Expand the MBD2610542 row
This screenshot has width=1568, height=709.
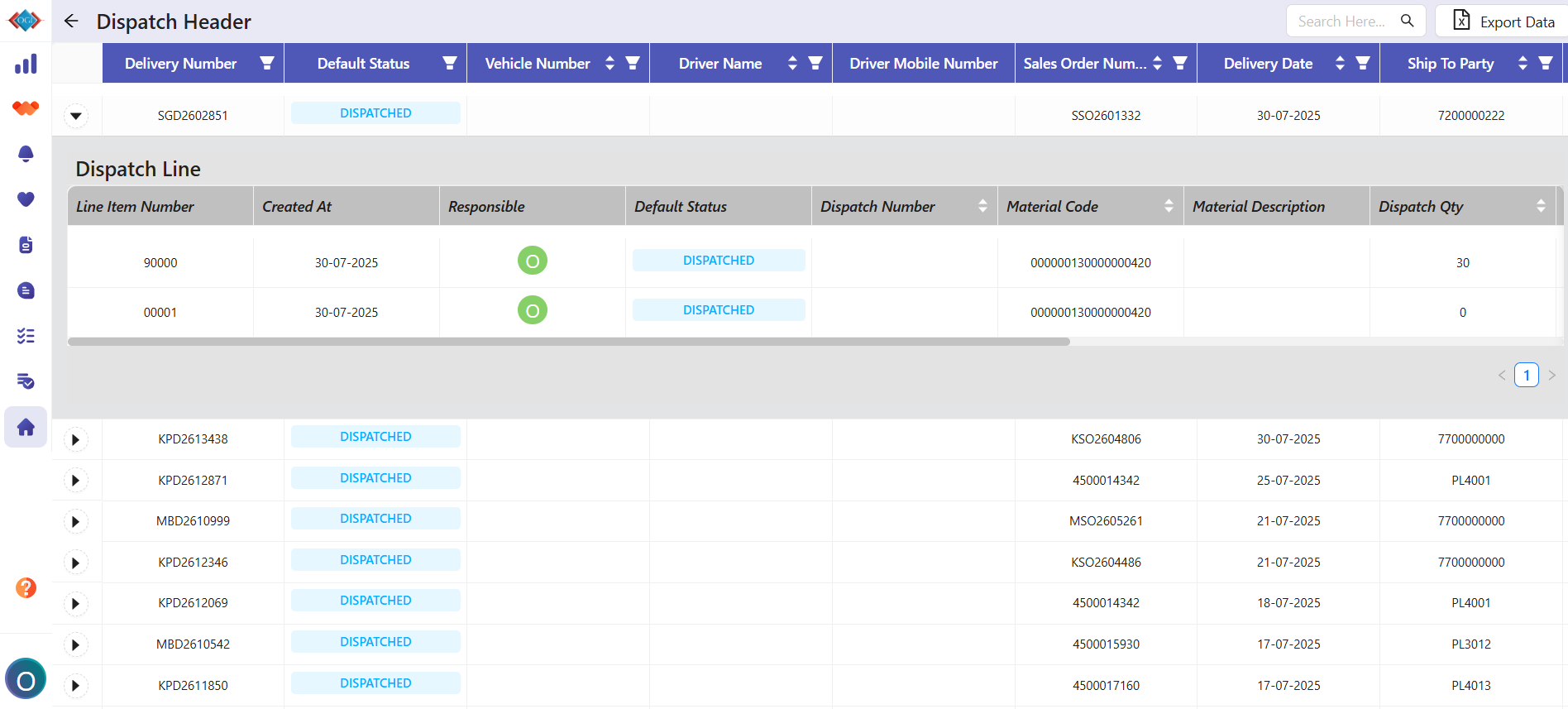(75, 644)
